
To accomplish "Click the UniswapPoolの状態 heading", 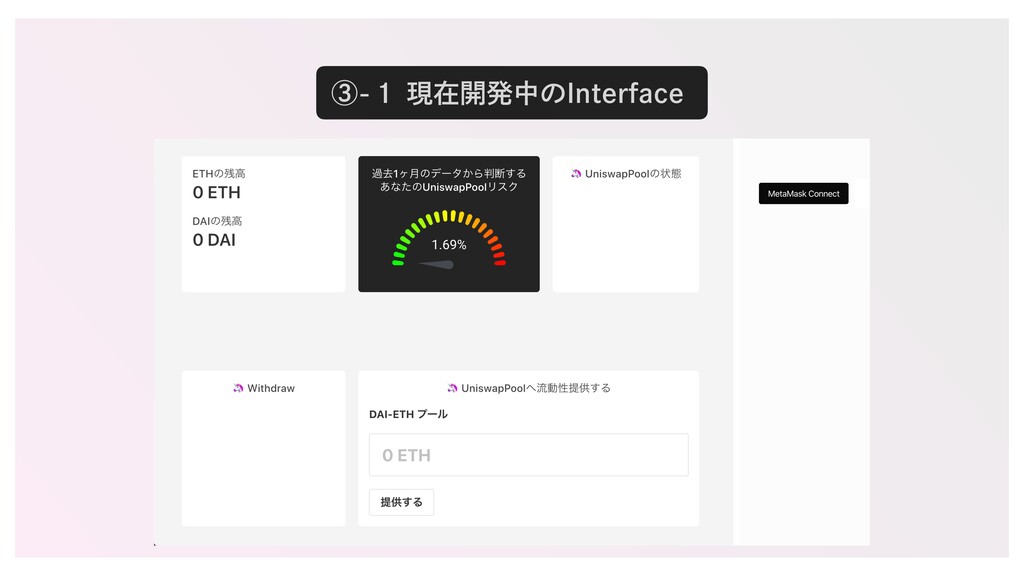I will 633,174.
